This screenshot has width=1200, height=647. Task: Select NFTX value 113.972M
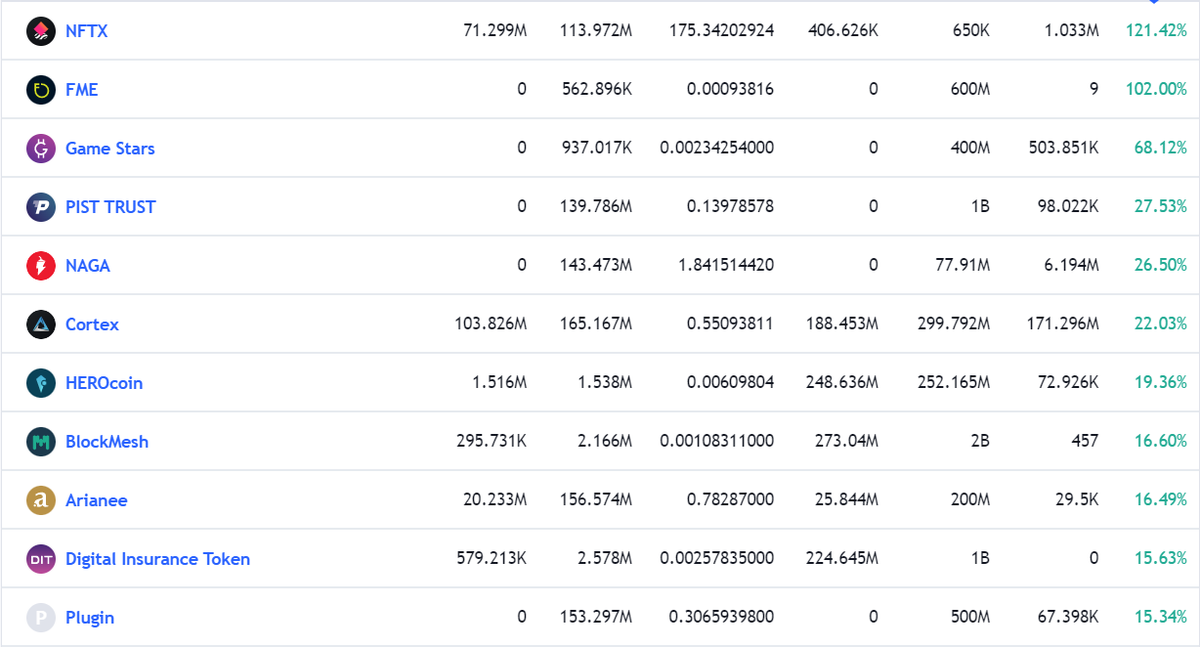[595, 31]
